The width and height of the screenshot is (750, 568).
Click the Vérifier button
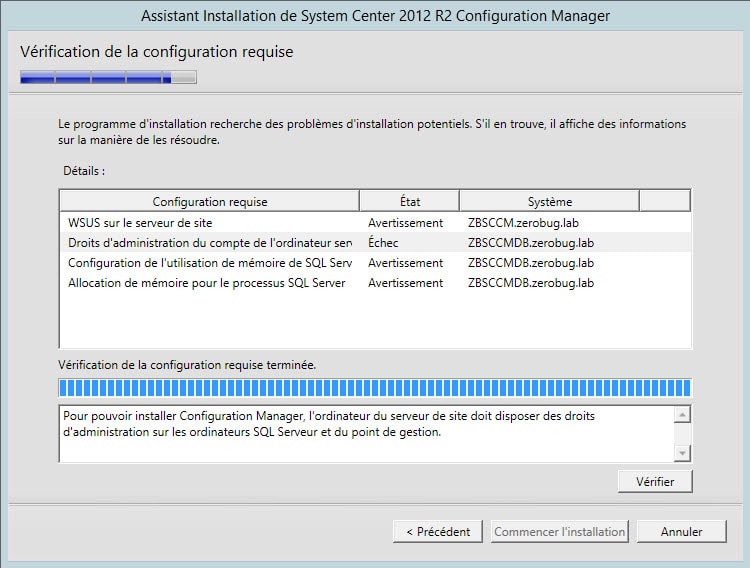click(655, 481)
